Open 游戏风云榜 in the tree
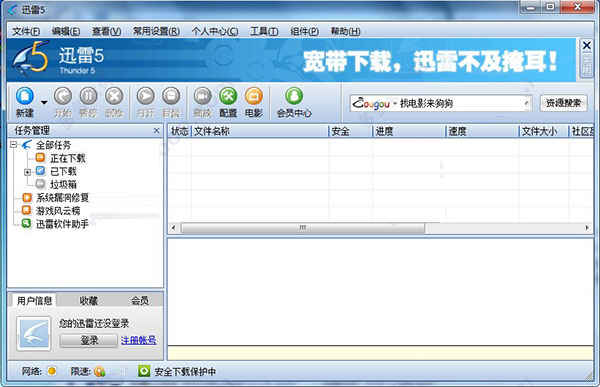The image size is (600, 387). coord(58,211)
